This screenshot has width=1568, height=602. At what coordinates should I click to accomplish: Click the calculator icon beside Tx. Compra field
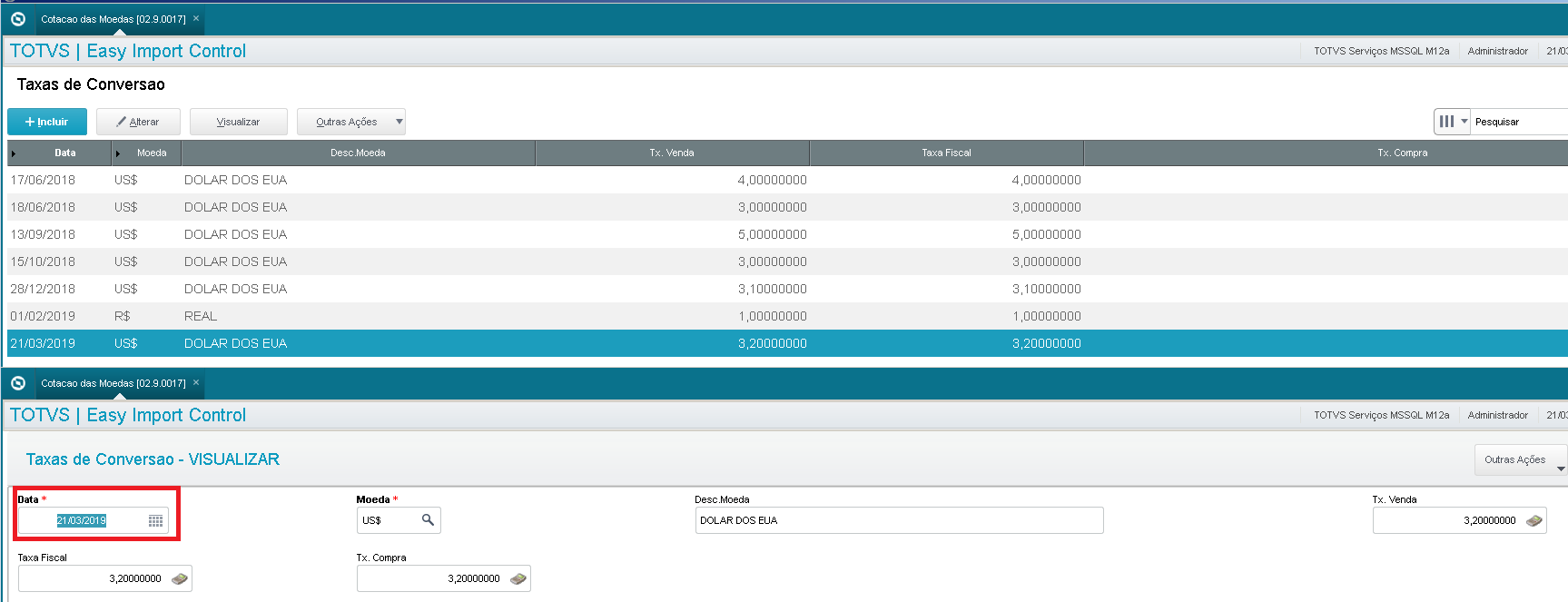[518, 578]
